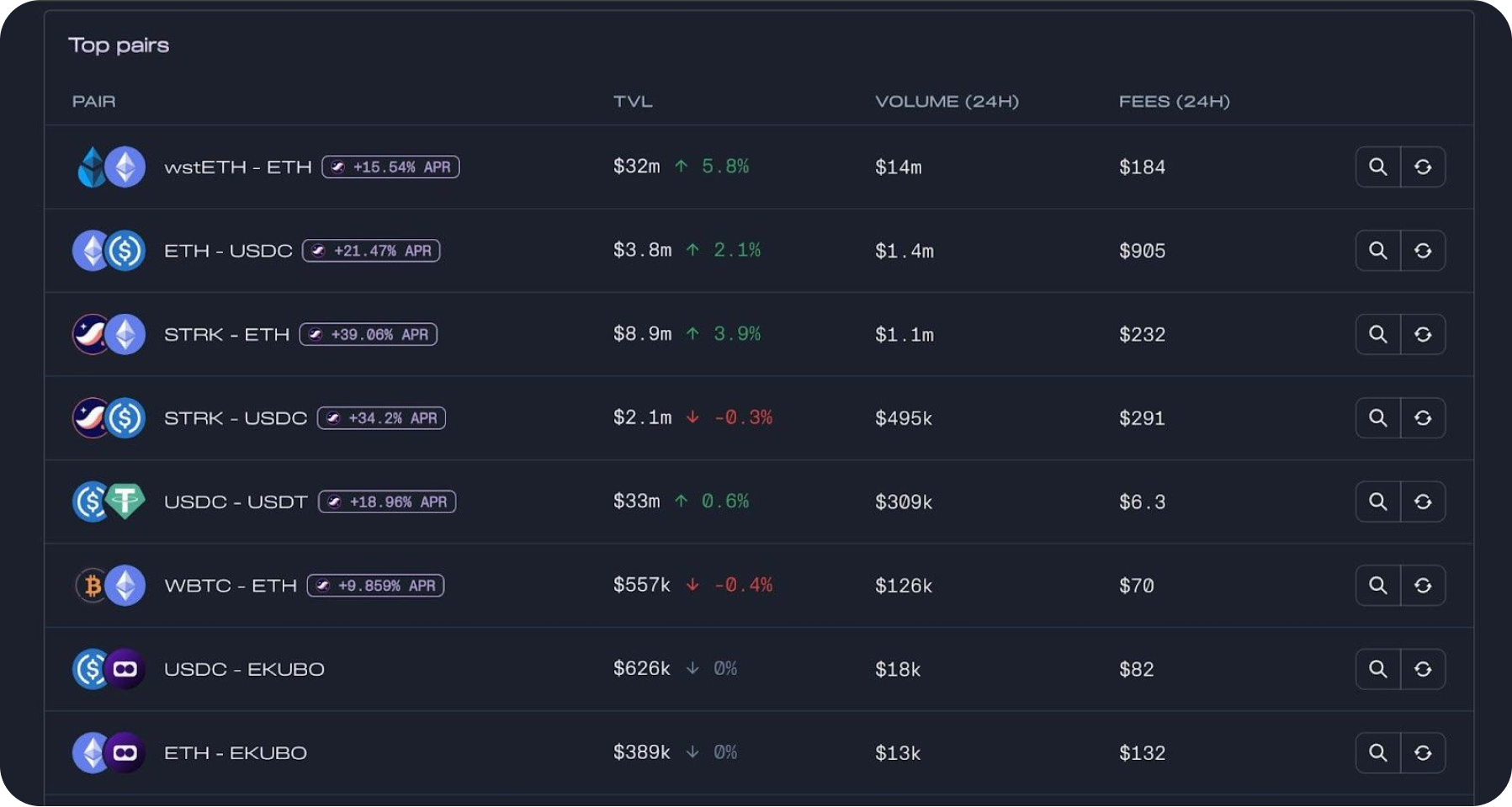Click the magnifier icon on the wstETH - ETH row

click(x=1377, y=167)
